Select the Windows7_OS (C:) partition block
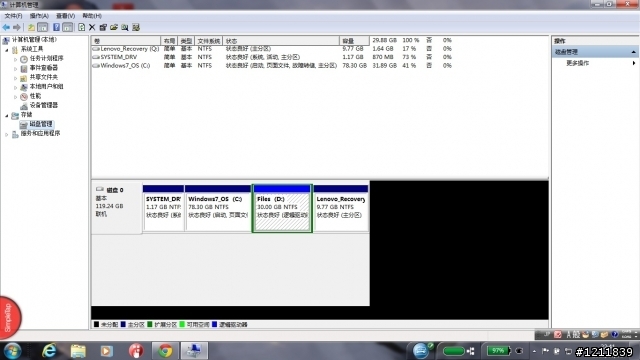 (218, 208)
